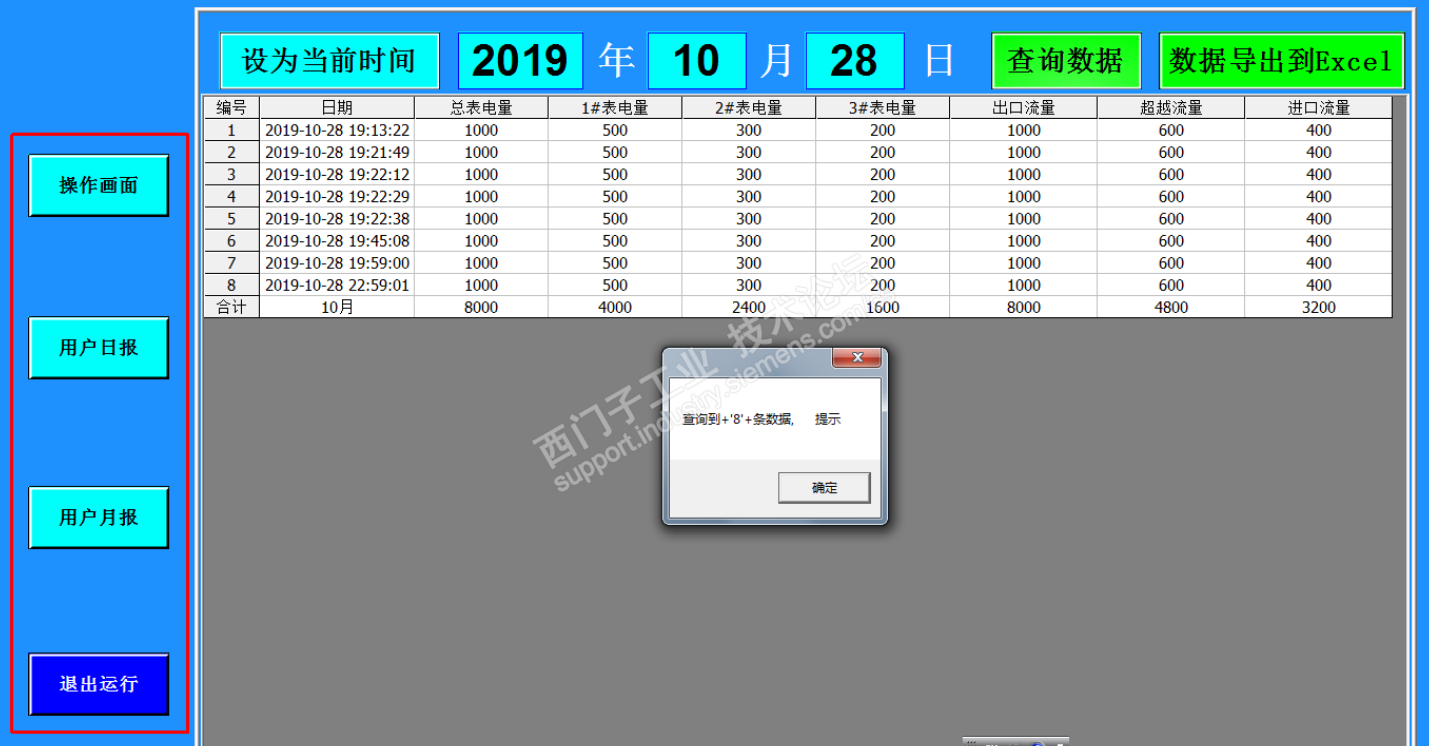Select the 8000 total under 总表电量
1429x746 pixels.
(x=481, y=307)
